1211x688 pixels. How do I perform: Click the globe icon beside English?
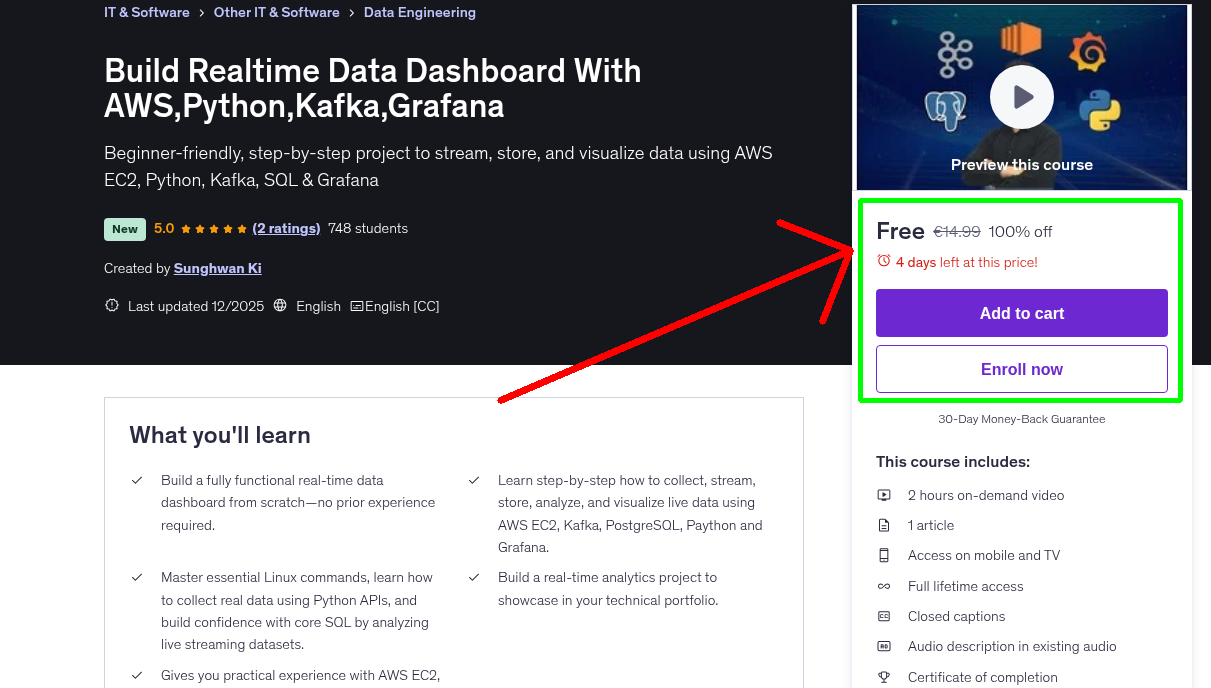tap(279, 306)
